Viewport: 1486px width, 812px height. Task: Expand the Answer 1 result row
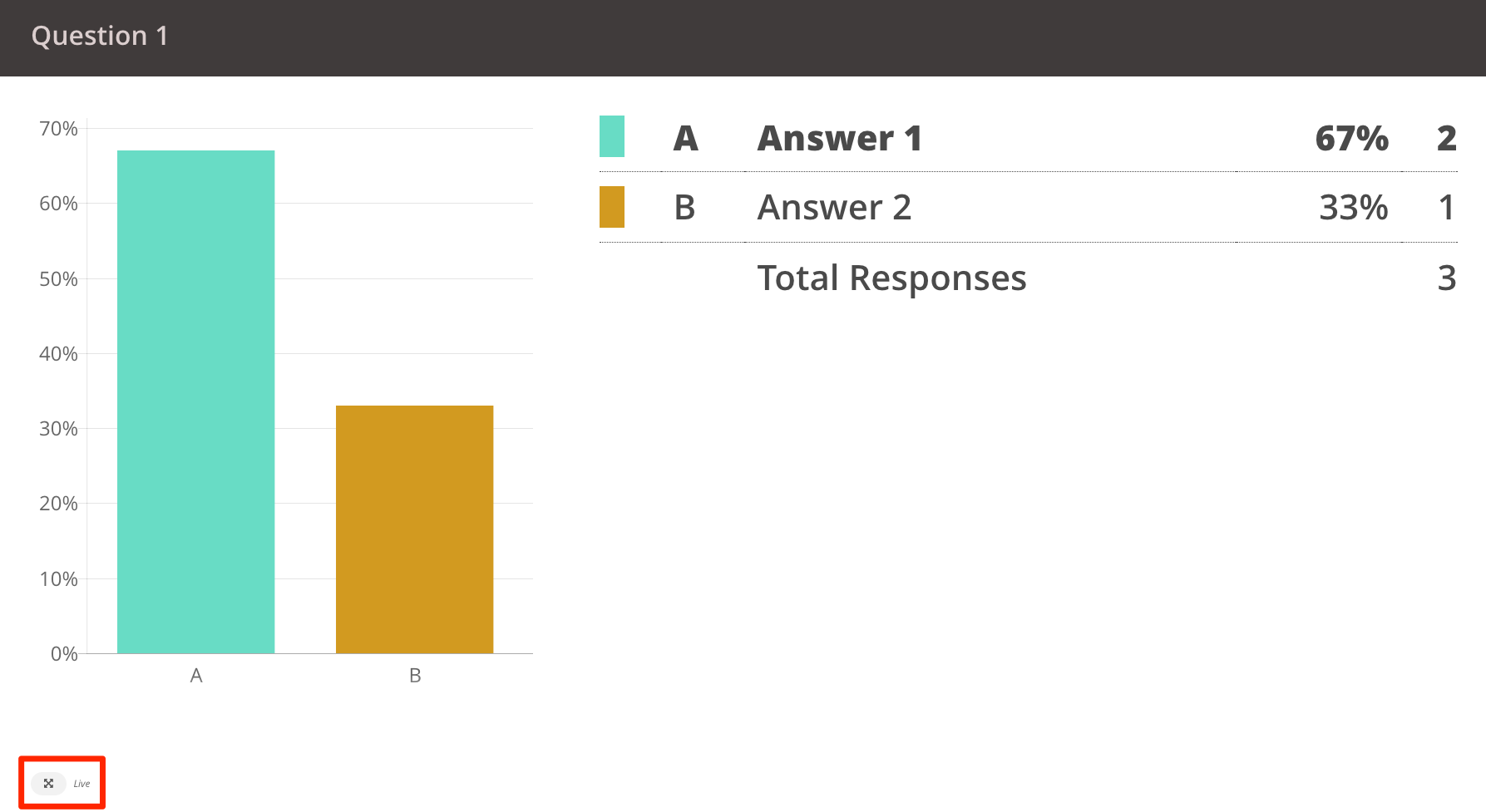click(x=838, y=138)
